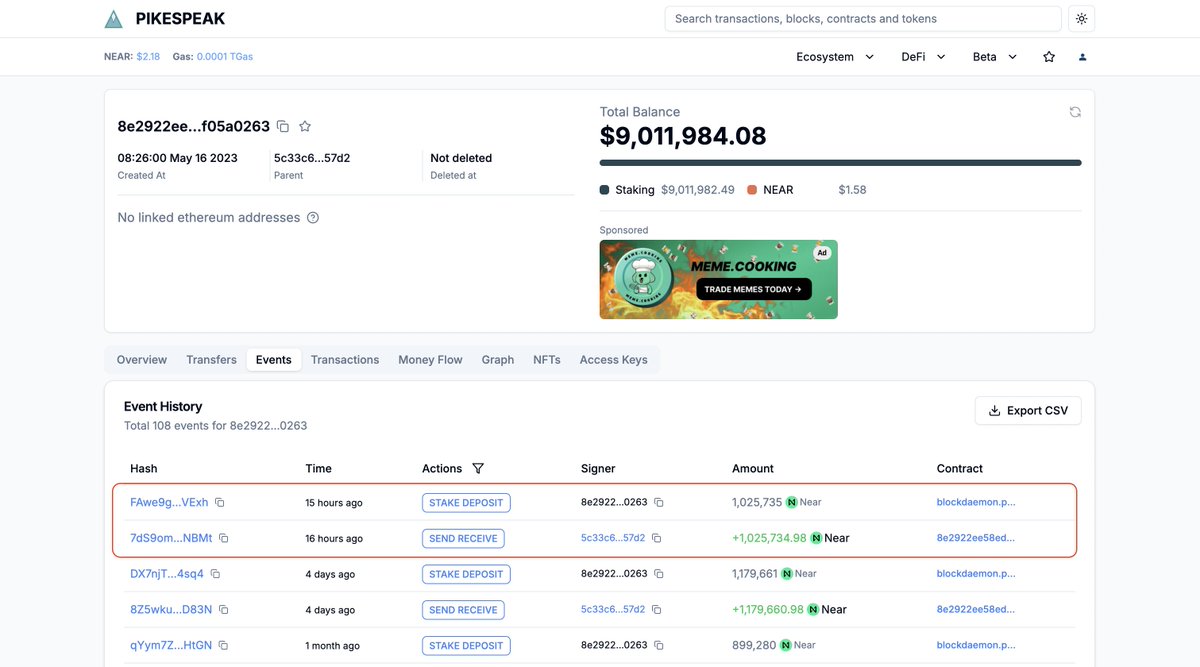Open the blockdaemon.p... contract link
The width and height of the screenshot is (1200, 667).
[975, 501]
